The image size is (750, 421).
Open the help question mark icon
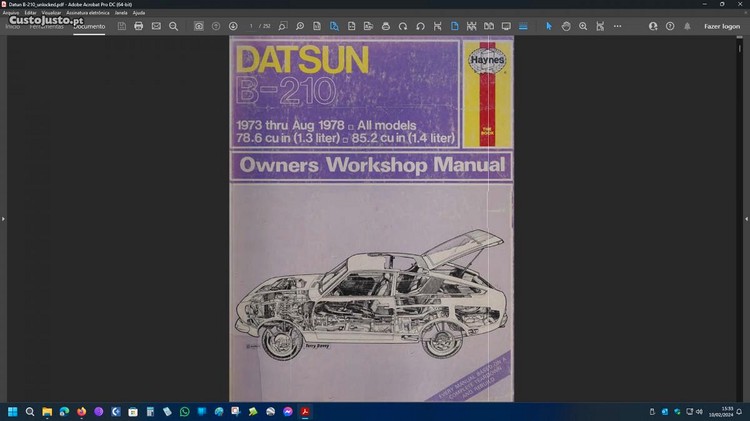click(x=668, y=26)
